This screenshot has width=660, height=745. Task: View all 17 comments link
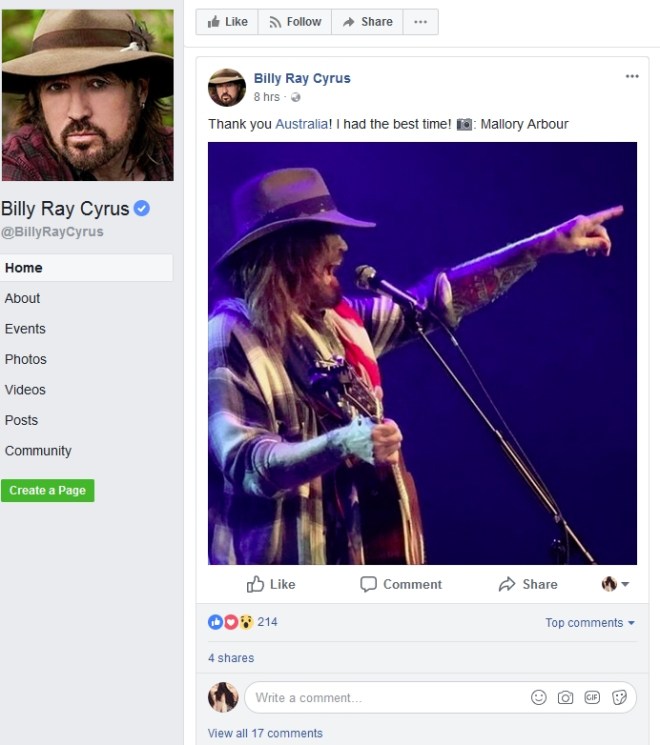tap(265, 733)
